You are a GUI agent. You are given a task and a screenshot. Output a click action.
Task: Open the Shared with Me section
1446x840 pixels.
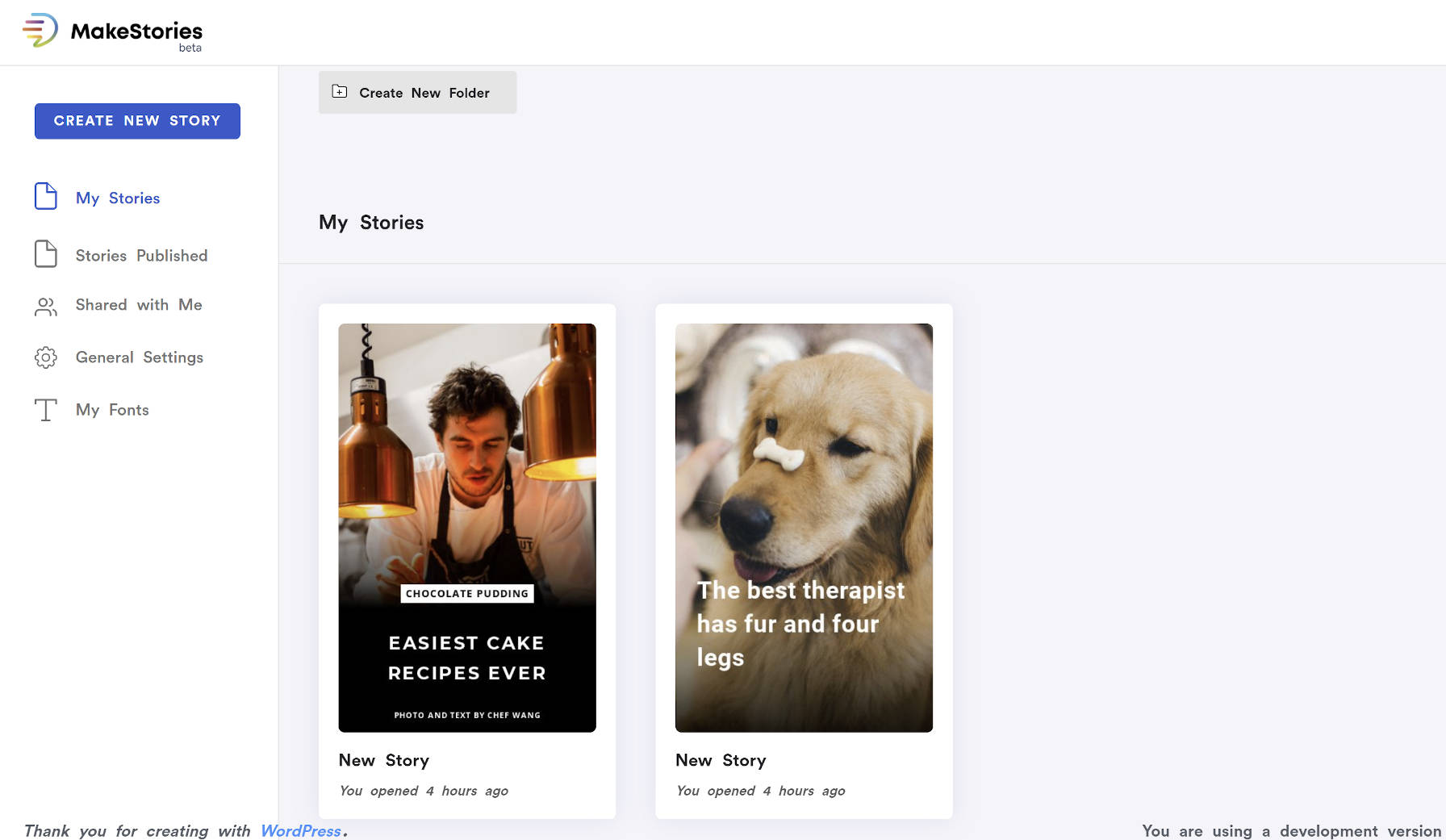pyautogui.click(x=139, y=305)
